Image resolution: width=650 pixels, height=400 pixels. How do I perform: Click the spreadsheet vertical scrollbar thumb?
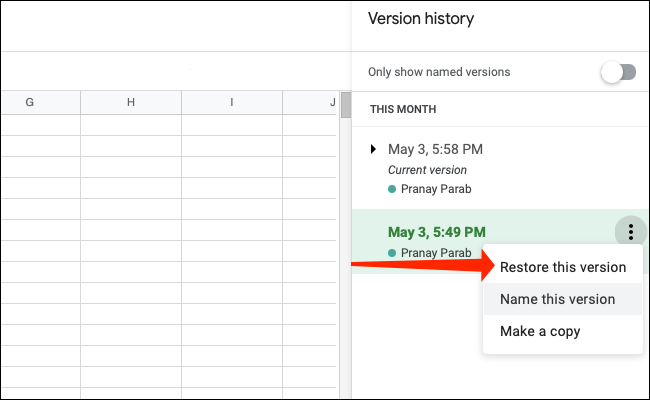(346, 106)
